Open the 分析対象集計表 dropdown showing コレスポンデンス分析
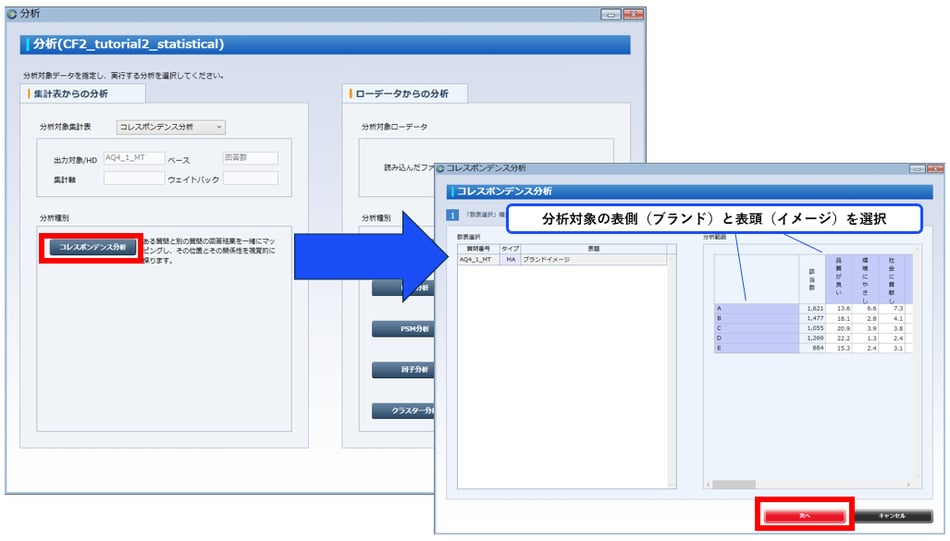Viewport: 950px width, 541px height. pos(171,127)
